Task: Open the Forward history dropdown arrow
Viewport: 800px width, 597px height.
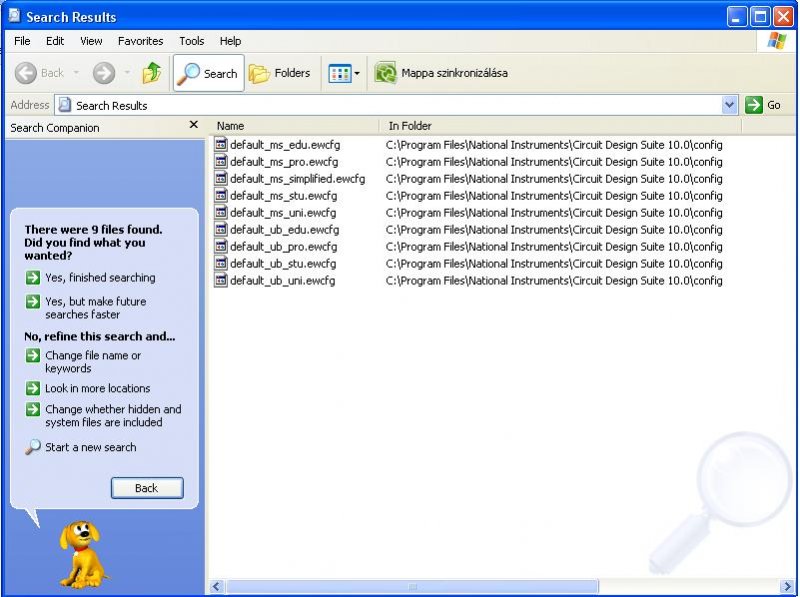Action: click(x=127, y=73)
